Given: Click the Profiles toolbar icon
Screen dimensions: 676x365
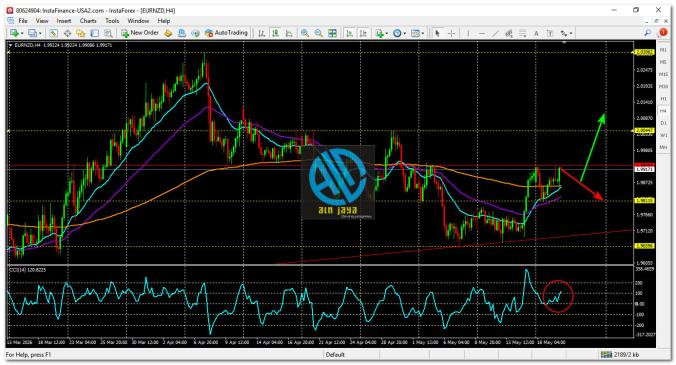Looking at the screenshot, I should click(32, 33).
